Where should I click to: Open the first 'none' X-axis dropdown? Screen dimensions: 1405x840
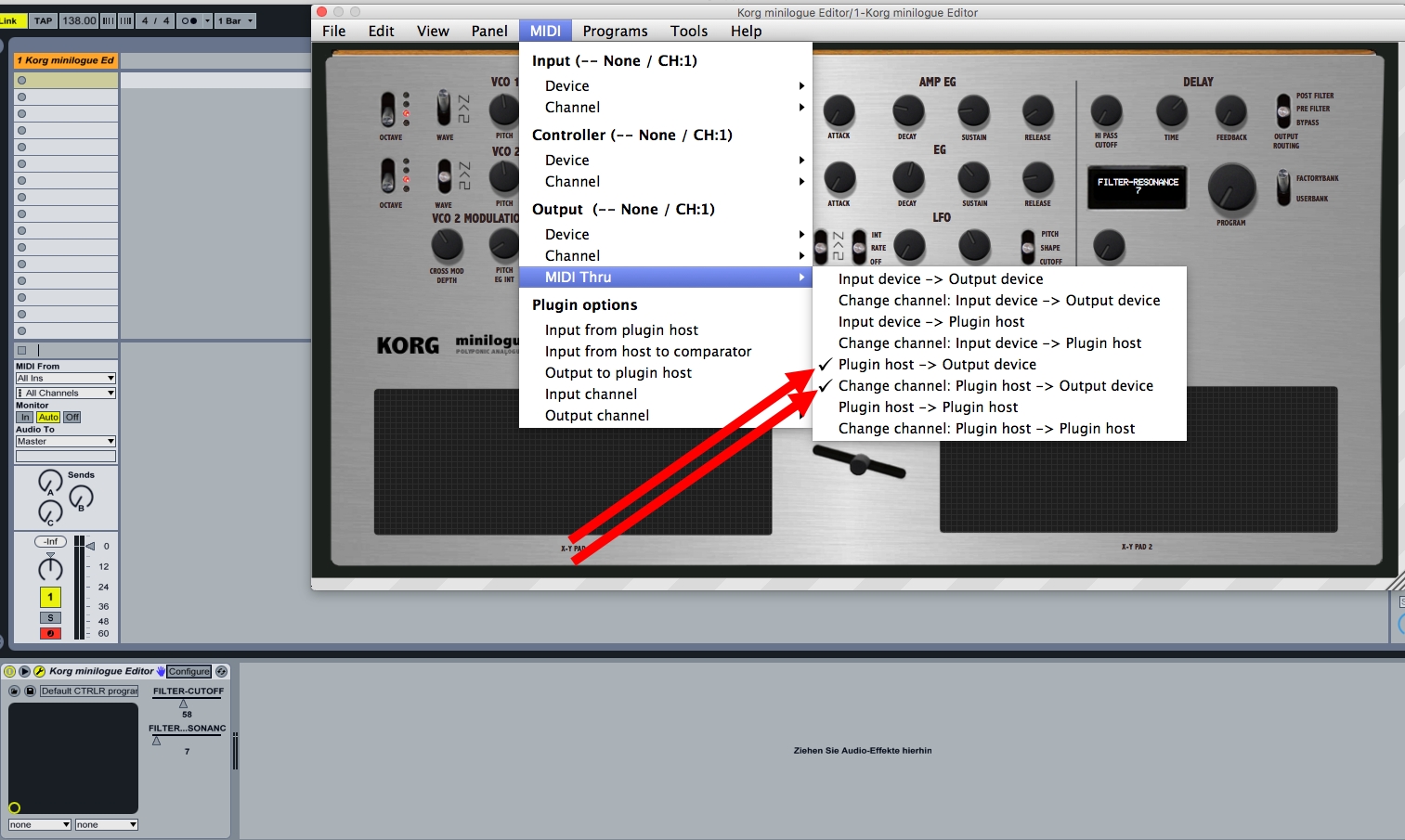[x=40, y=824]
